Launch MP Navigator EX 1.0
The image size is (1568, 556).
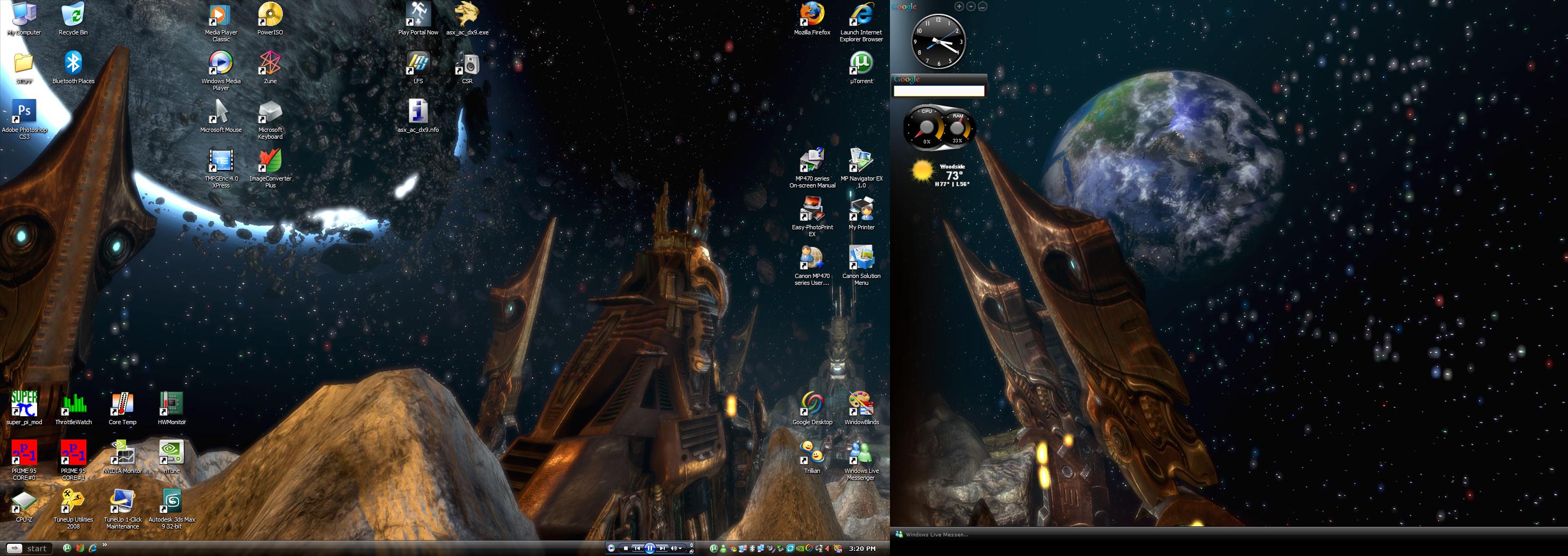point(861,168)
